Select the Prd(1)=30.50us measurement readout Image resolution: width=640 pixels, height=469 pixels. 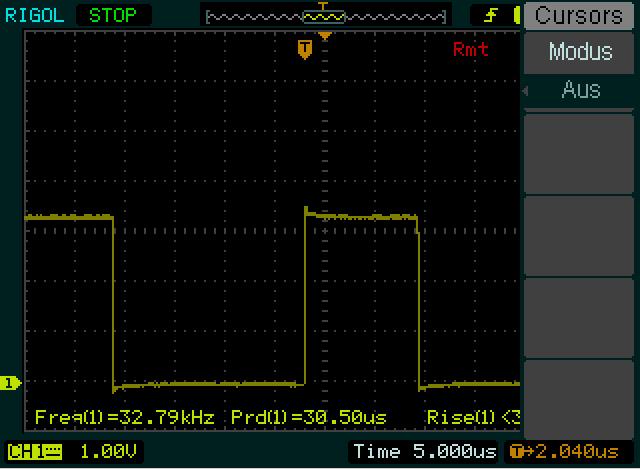[308, 416]
